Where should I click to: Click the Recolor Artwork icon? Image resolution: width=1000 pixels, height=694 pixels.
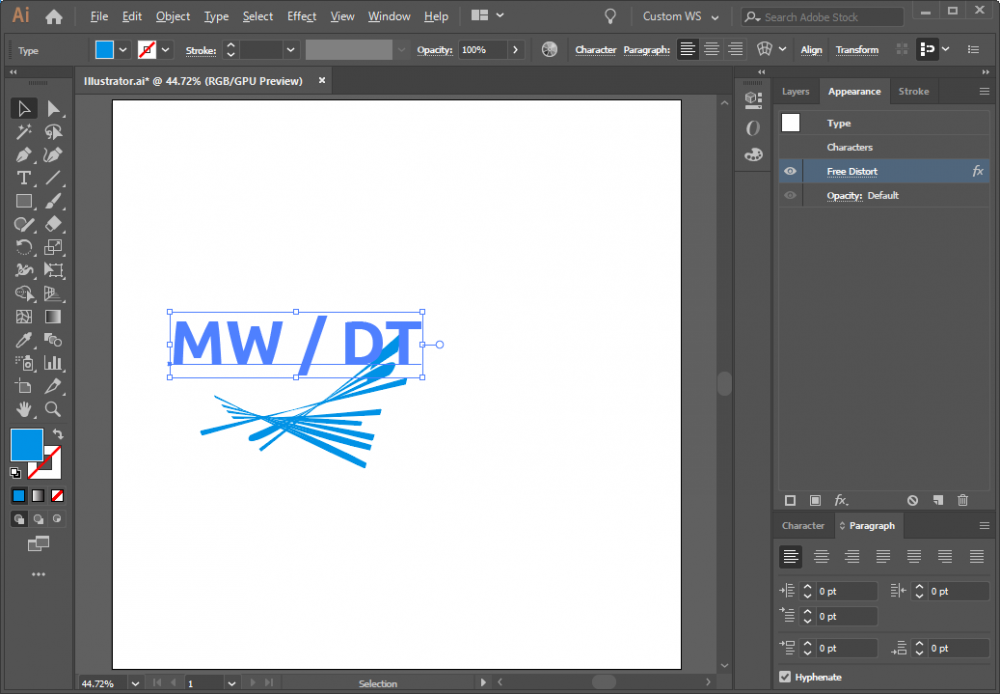coord(549,50)
